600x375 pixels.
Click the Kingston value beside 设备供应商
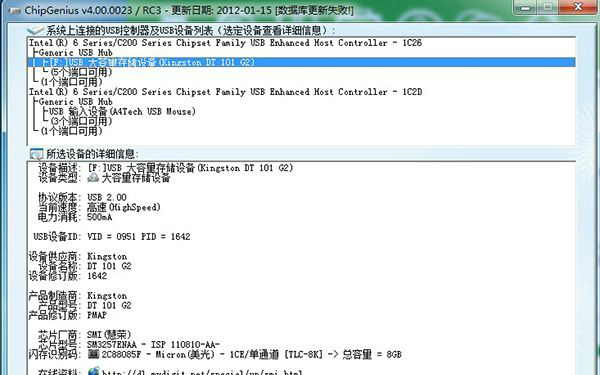(107, 256)
